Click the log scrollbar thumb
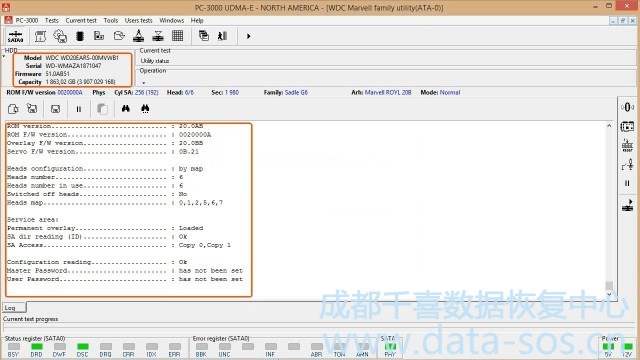The height and width of the screenshot is (360, 640). pos(609,284)
